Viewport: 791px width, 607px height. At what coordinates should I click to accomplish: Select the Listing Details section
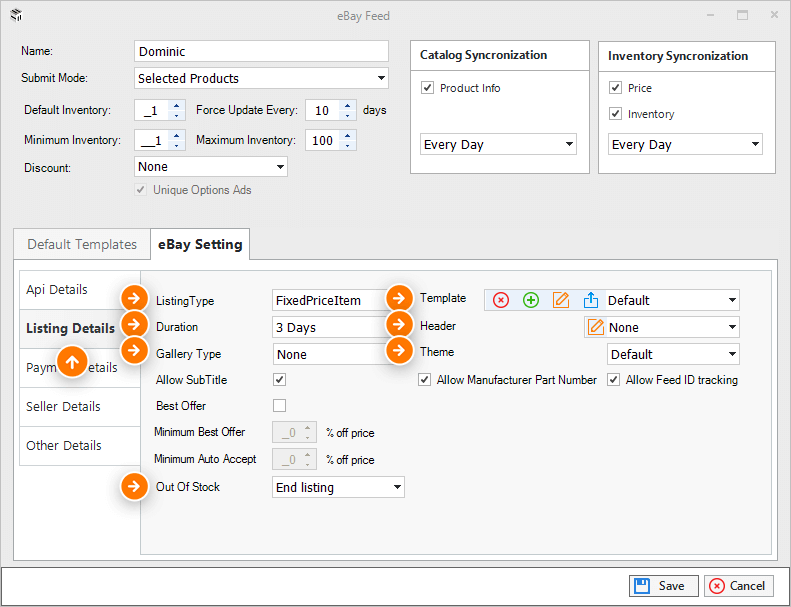click(80, 328)
